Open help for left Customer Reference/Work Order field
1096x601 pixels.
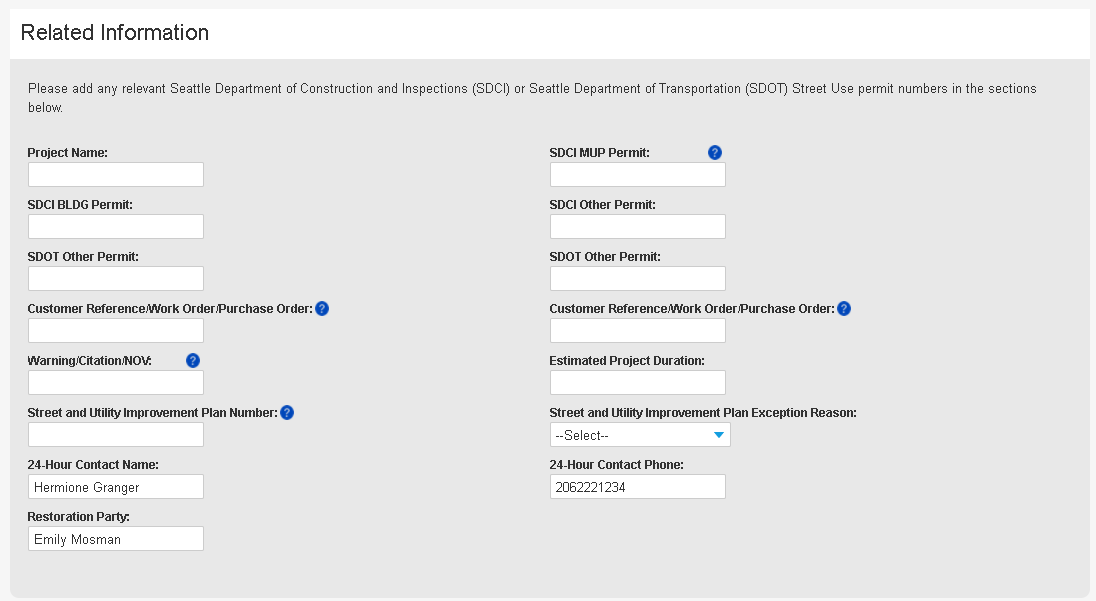(322, 309)
